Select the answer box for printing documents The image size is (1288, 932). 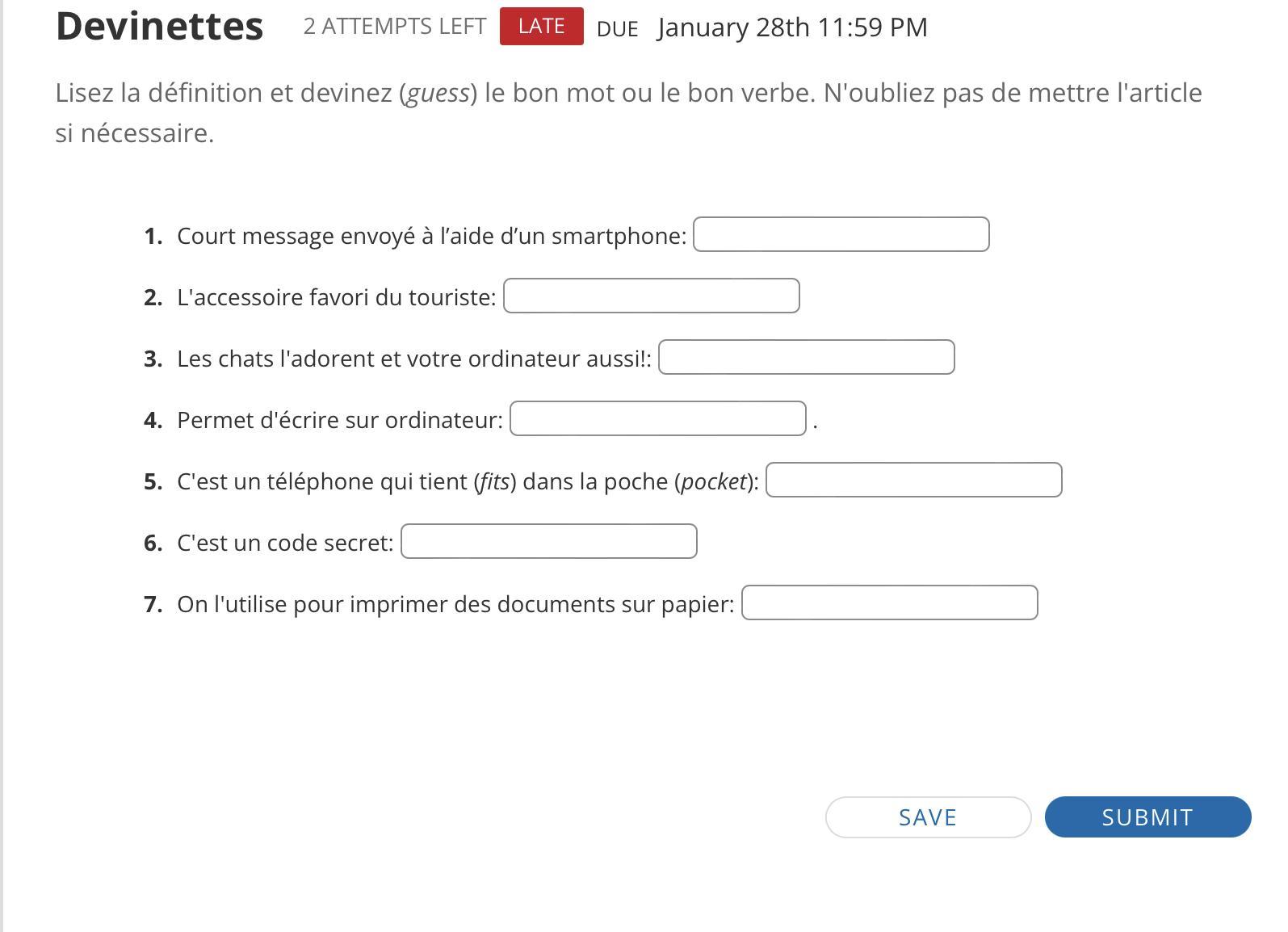click(889, 602)
